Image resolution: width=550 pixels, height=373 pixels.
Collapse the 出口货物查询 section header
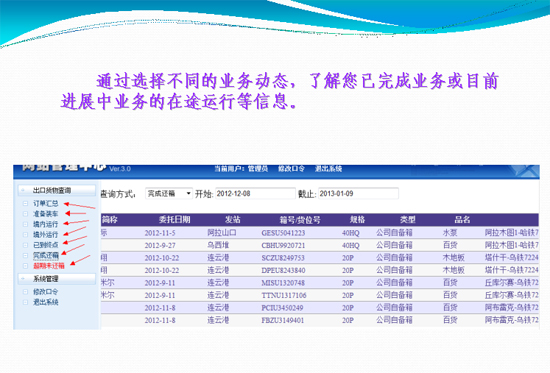click(x=57, y=191)
